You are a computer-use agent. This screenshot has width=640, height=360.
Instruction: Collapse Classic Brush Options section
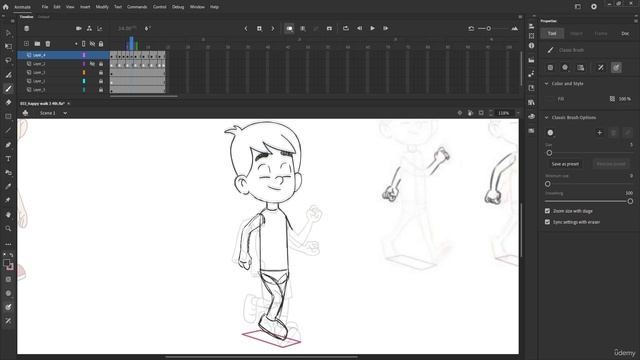click(547, 118)
